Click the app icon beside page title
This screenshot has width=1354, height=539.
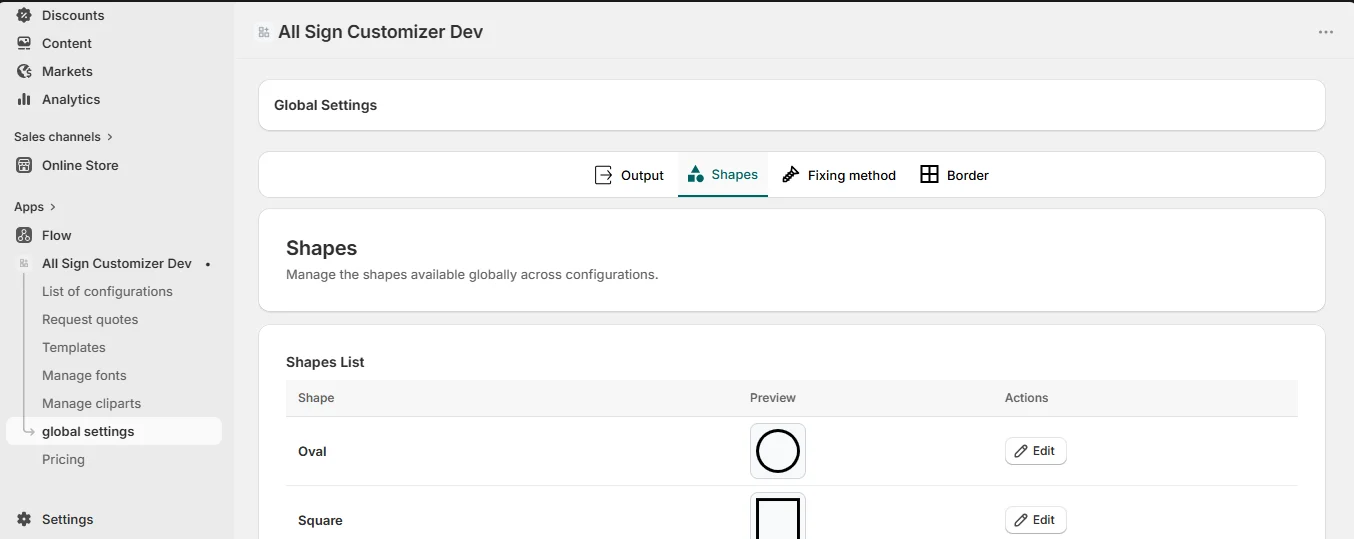pos(264,32)
